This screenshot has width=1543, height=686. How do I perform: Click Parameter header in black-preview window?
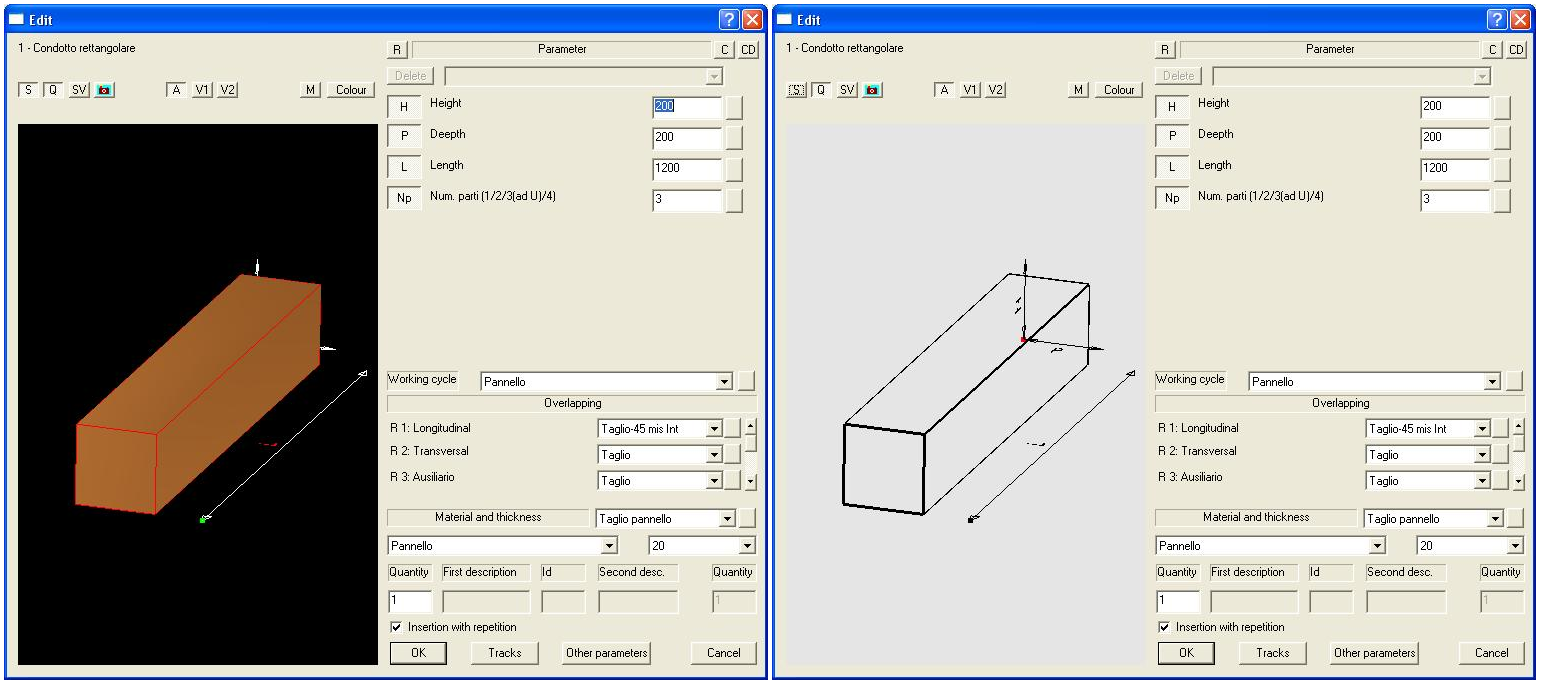[562, 49]
